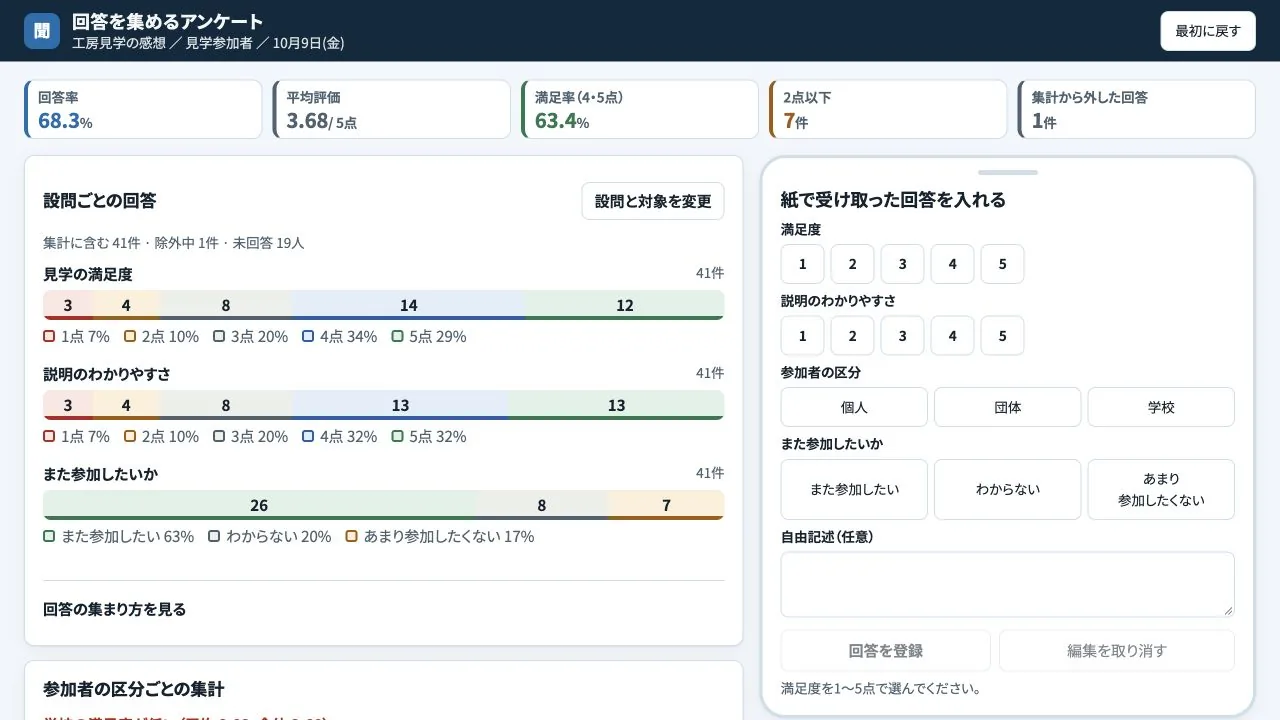Click the app logo icon in header

(42, 31)
